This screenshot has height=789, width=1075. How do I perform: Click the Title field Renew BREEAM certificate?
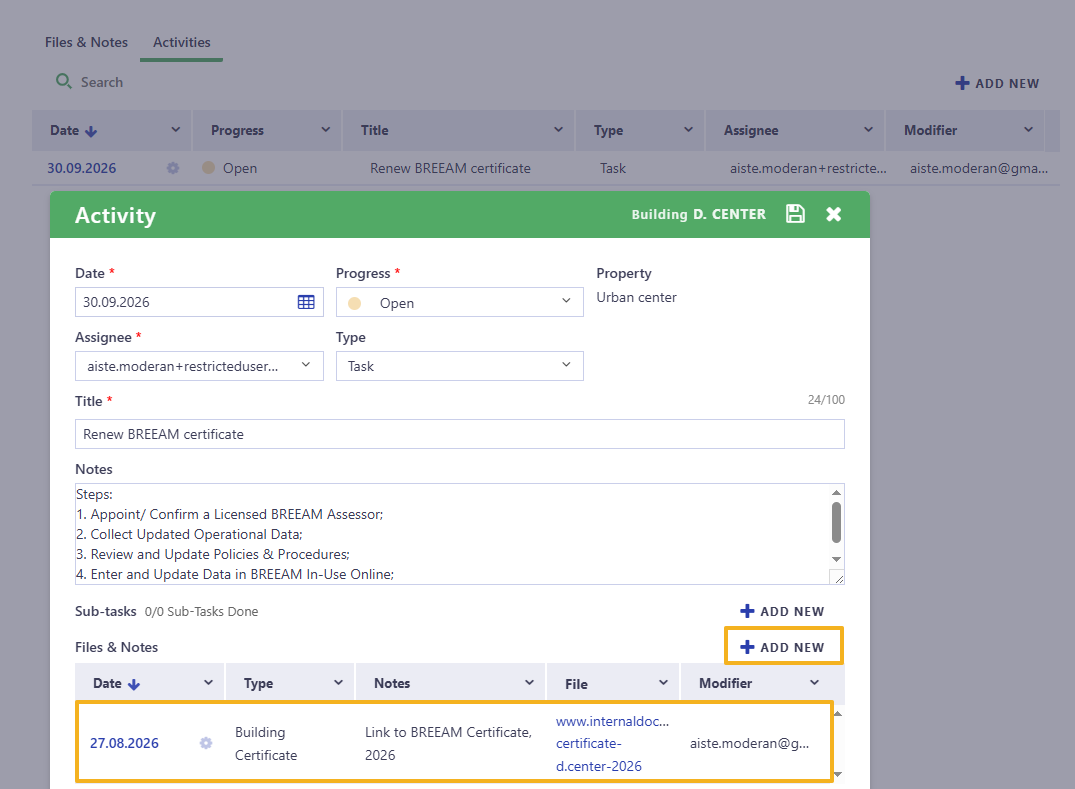[x=459, y=434]
